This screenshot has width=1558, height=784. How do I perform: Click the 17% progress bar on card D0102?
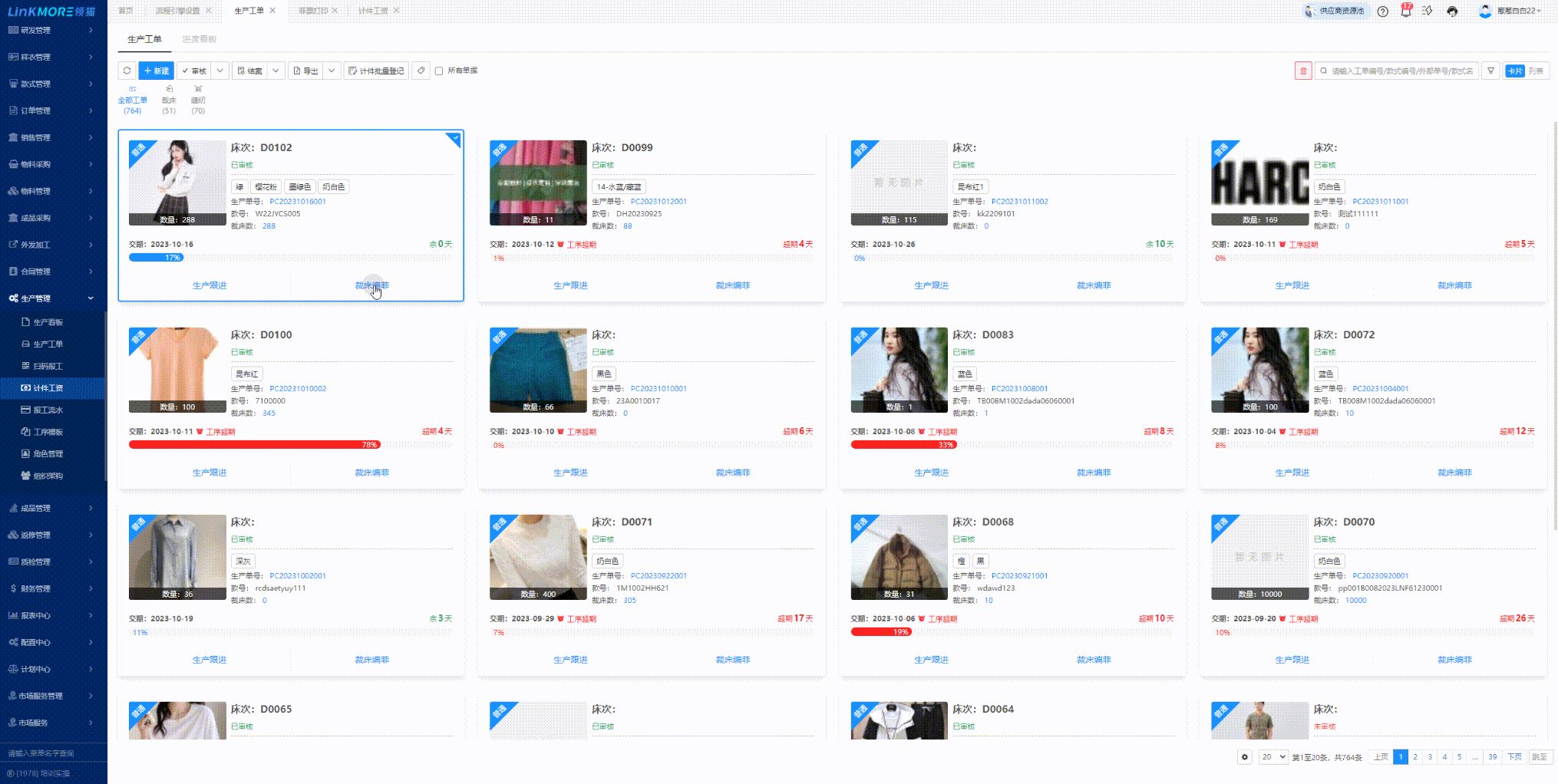[x=157, y=258]
